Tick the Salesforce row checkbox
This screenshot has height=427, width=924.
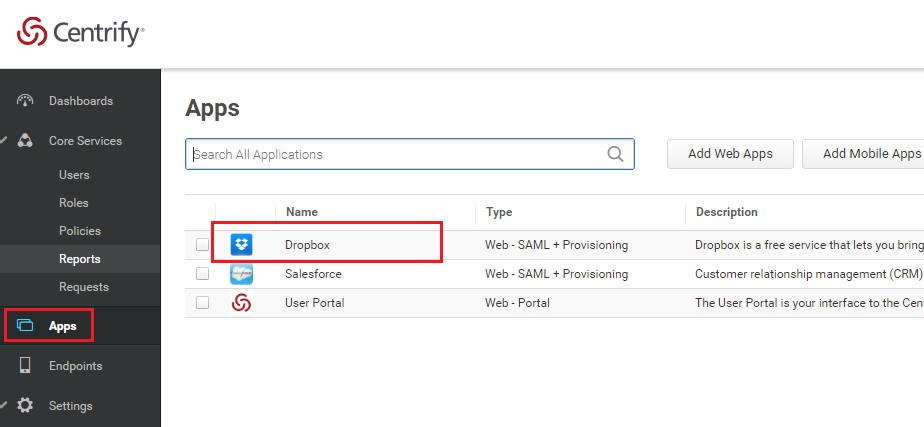tap(203, 274)
